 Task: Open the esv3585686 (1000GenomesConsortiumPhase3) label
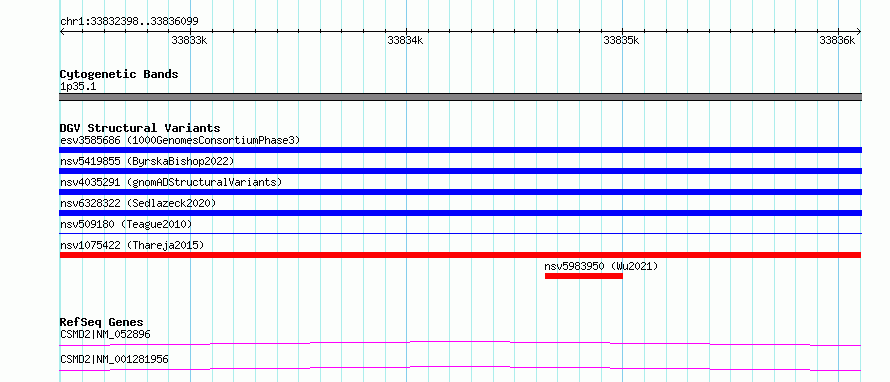click(x=180, y=140)
